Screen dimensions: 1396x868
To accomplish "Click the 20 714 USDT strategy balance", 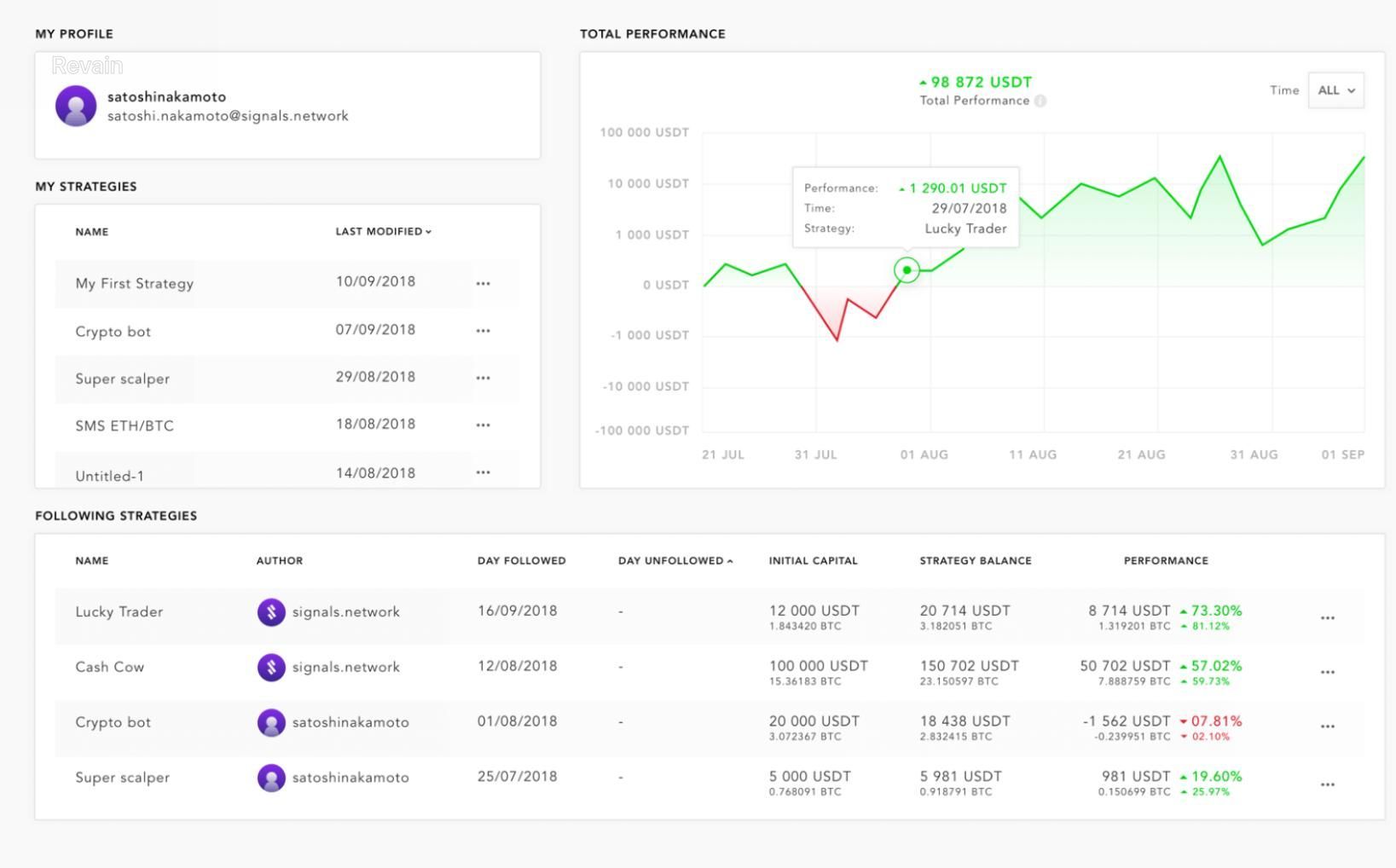I will click(x=964, y=610).
